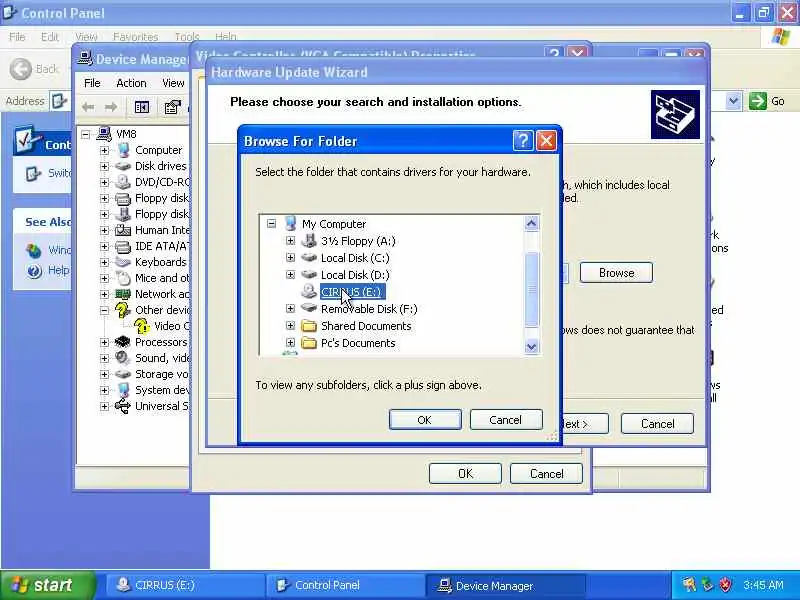800x600 pixels.
Task: Click VM8 computer icon in Device Manager
Action: (x=104, y=134)
